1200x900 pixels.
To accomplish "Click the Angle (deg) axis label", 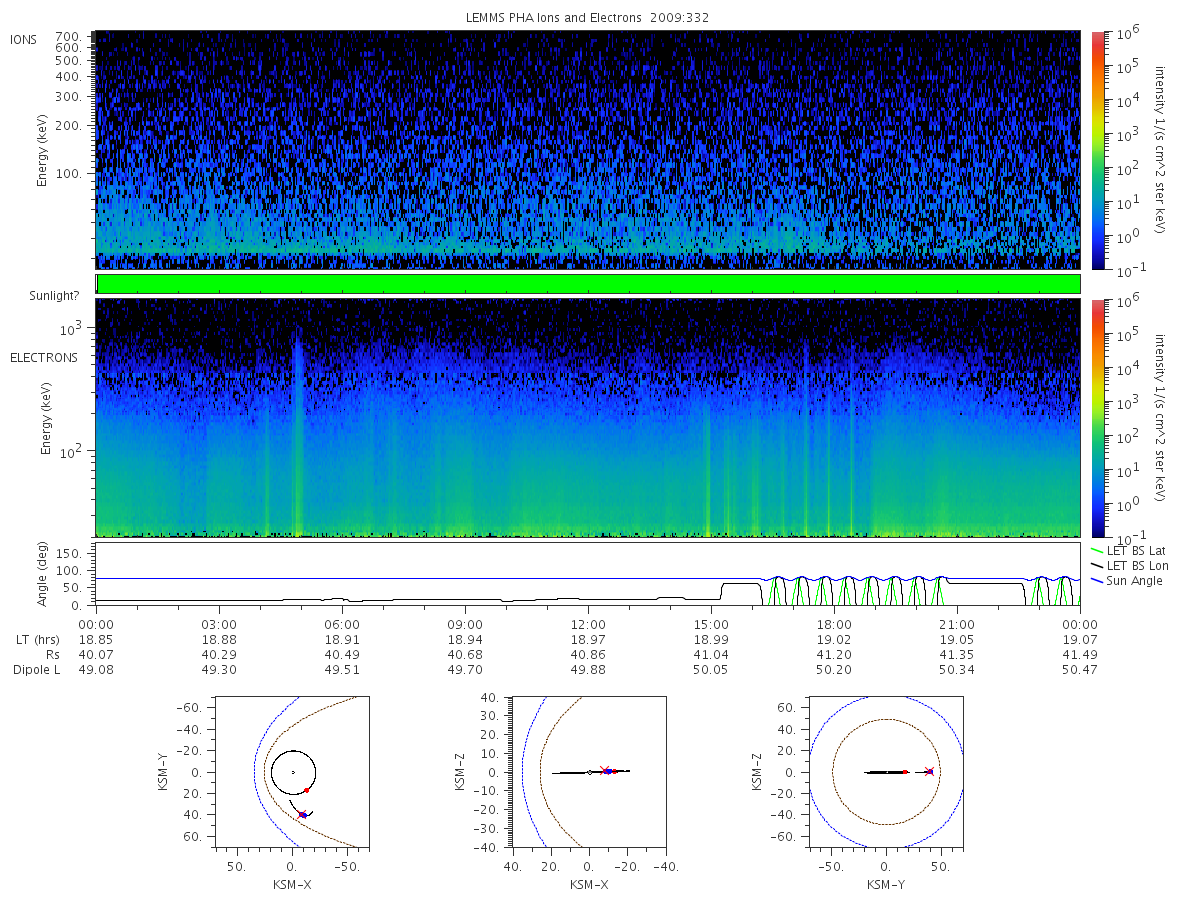I will [x=45, y=574].
